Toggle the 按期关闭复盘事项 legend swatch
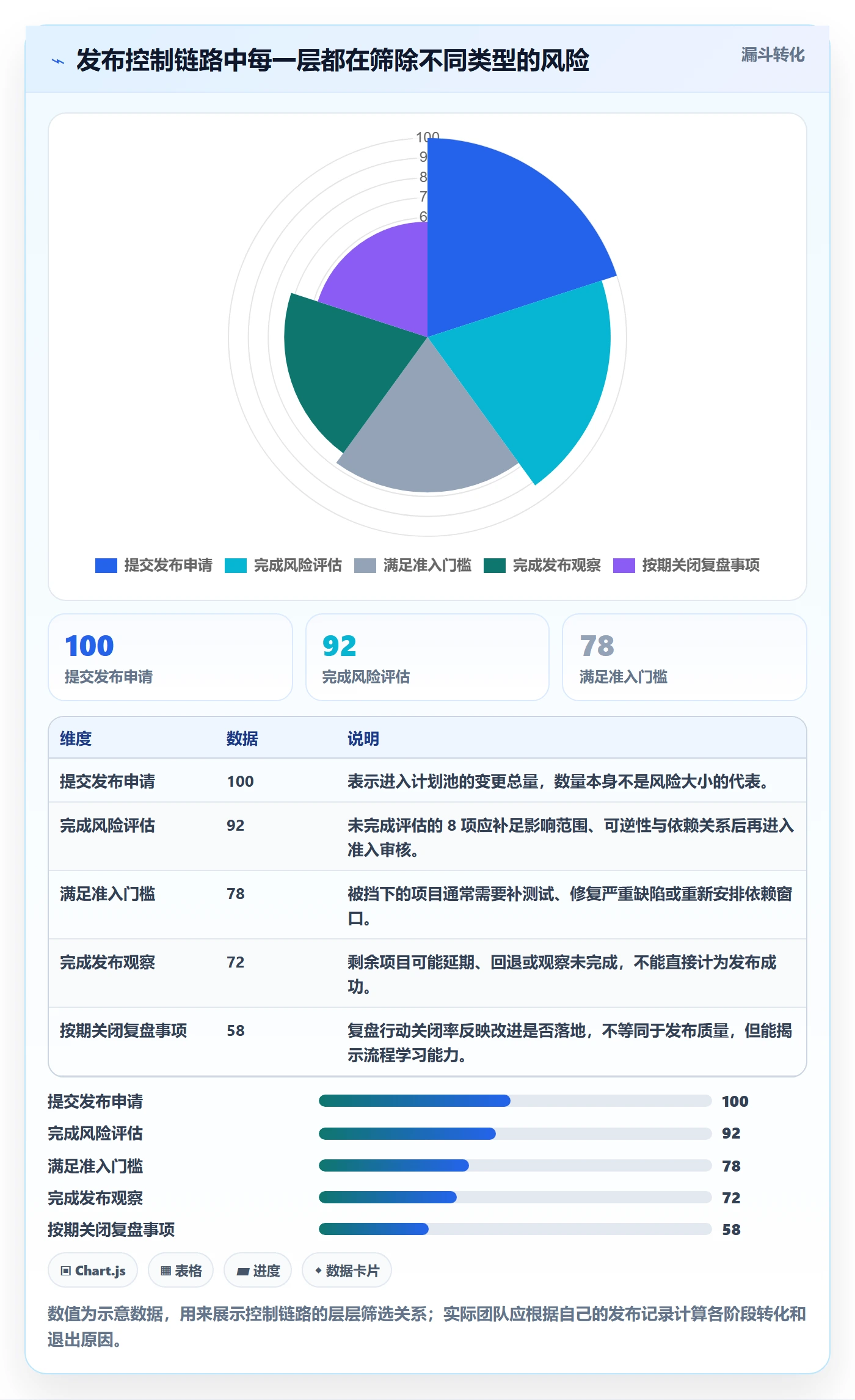Viewport: 855px width, 1400px height. 624,566
